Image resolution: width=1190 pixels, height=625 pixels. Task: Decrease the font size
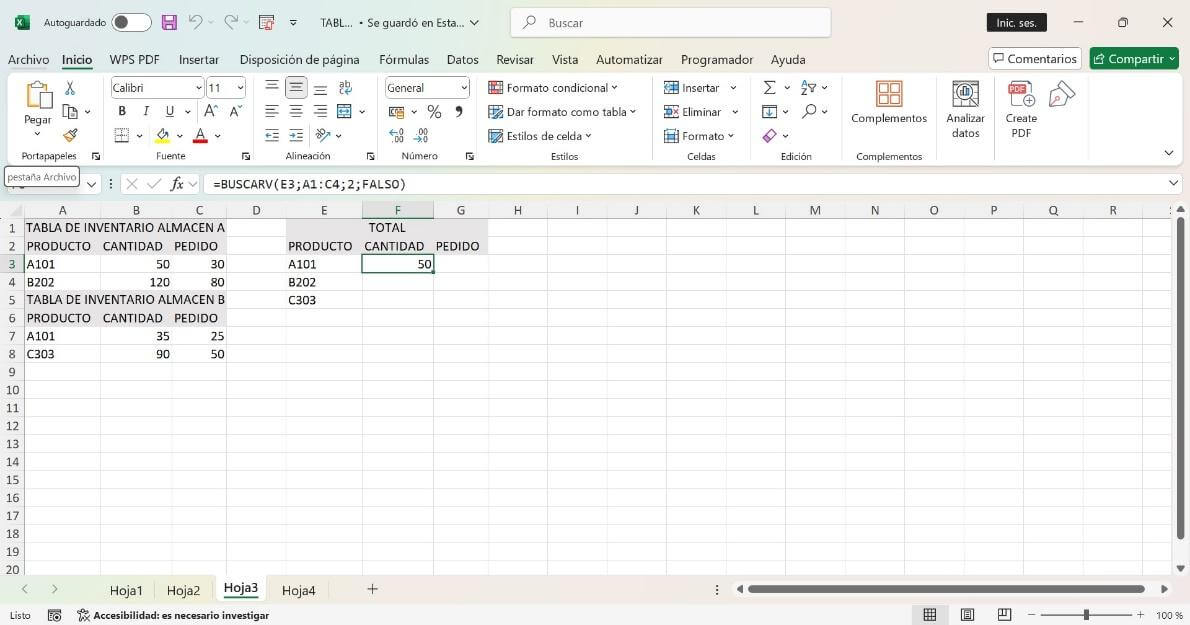(x=235, y=111)
